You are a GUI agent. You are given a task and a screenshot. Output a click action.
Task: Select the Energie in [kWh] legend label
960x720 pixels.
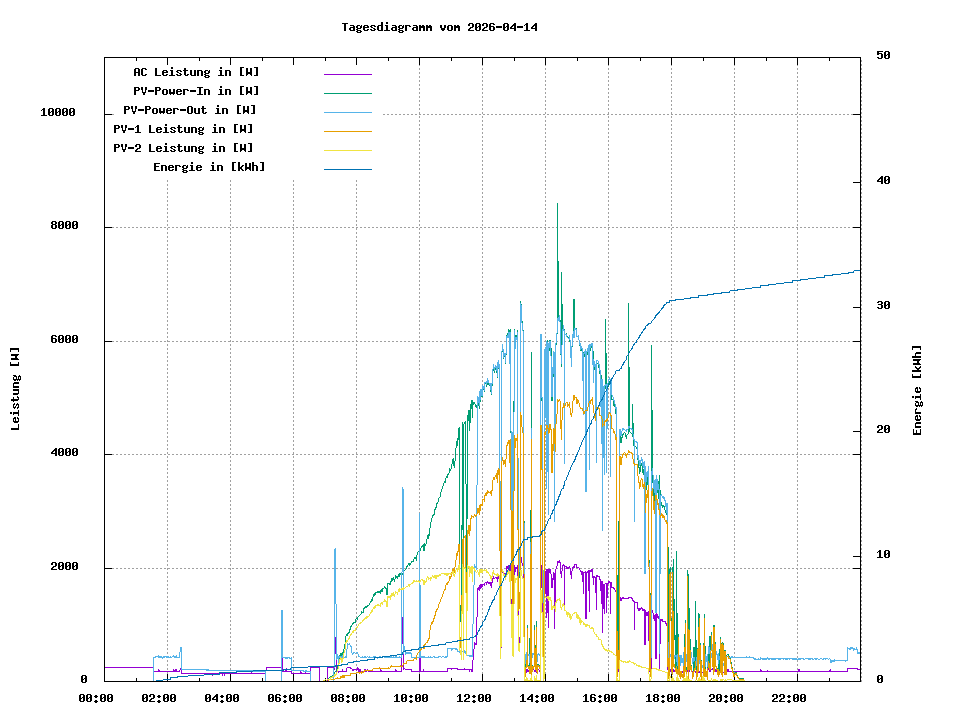click(209, 167)
